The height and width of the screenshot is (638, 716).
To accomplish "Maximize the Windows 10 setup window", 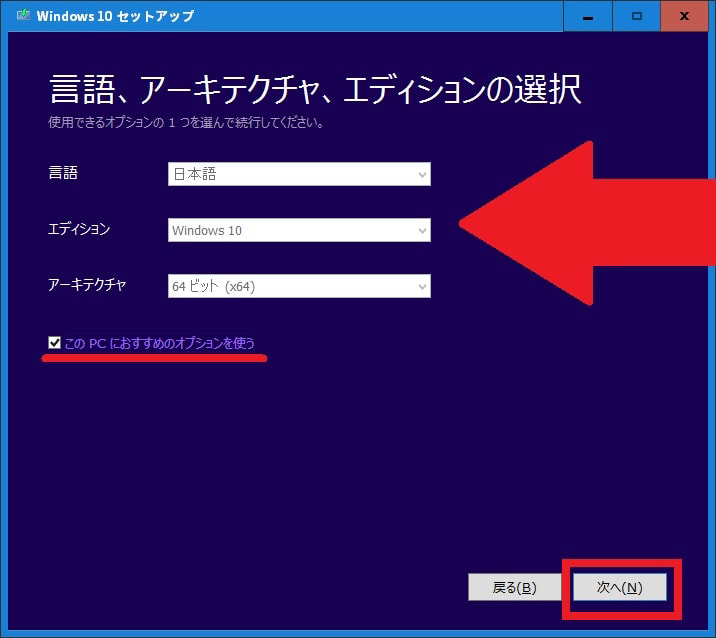I will tap(637, 16).
